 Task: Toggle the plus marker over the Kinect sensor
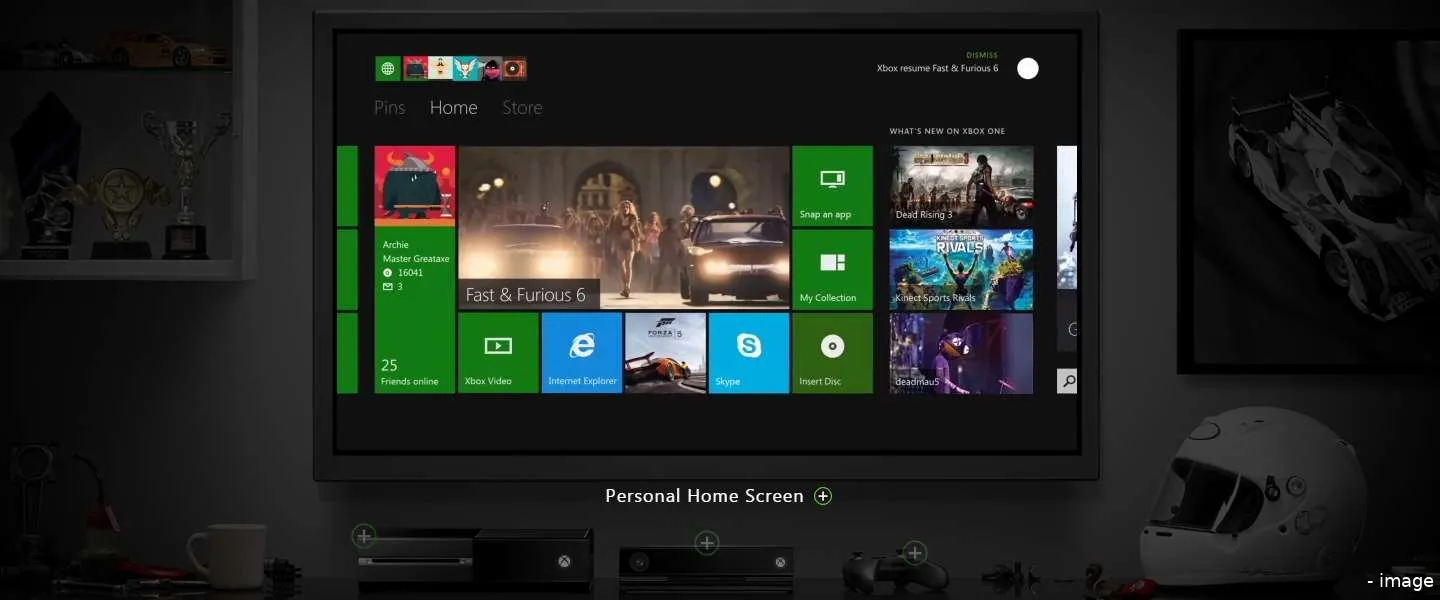click(x=707, y=543)
